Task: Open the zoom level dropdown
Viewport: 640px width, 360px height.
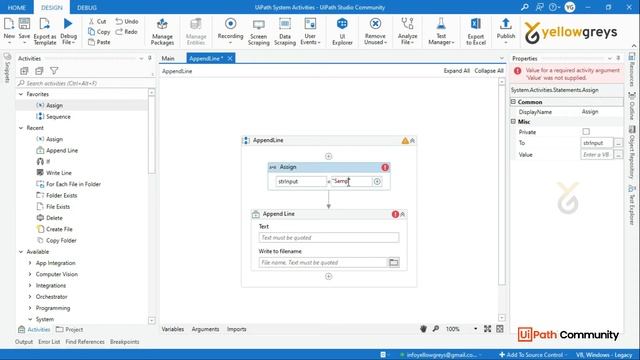Action: pyautogui.click(x=475, y=329)
